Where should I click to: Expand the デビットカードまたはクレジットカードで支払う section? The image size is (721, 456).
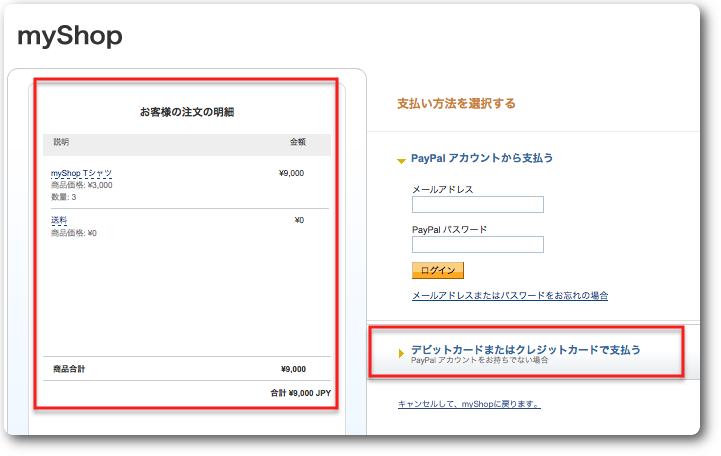pyautogui.click(x=401, y=353)
